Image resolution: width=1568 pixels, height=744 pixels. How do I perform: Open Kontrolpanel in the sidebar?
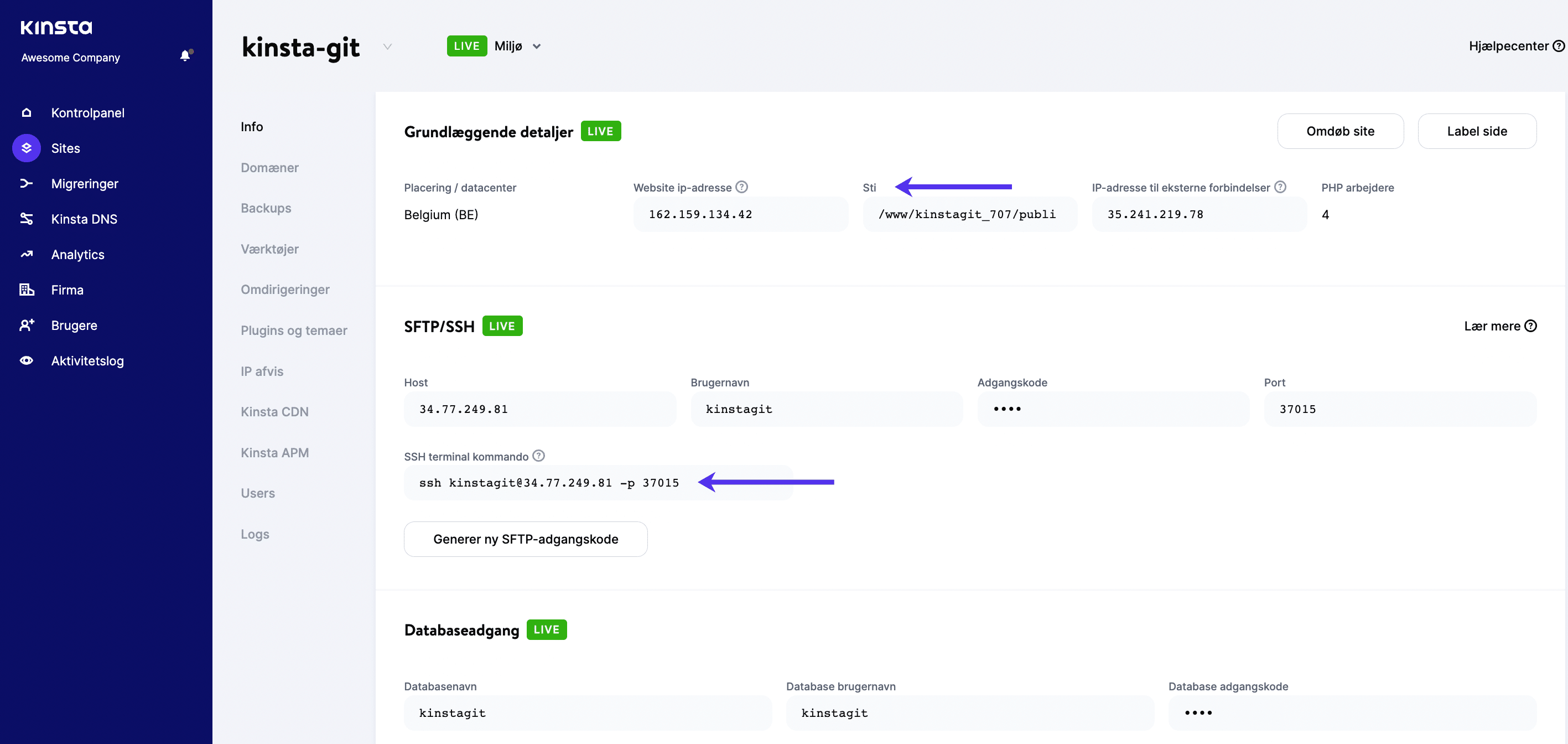pos(87,112)
